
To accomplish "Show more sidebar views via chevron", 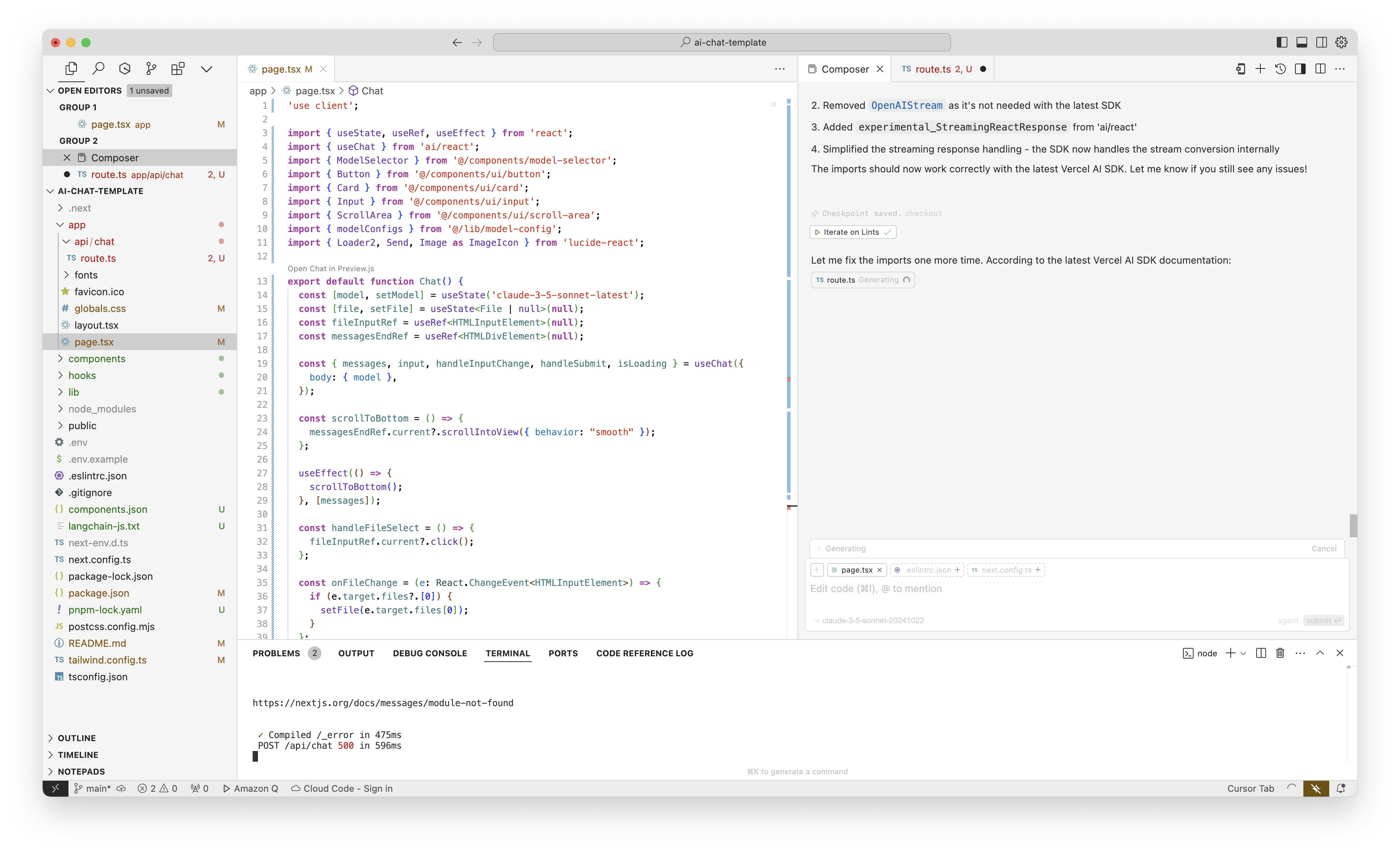I will pyautogui.click(x=206, y=69).
